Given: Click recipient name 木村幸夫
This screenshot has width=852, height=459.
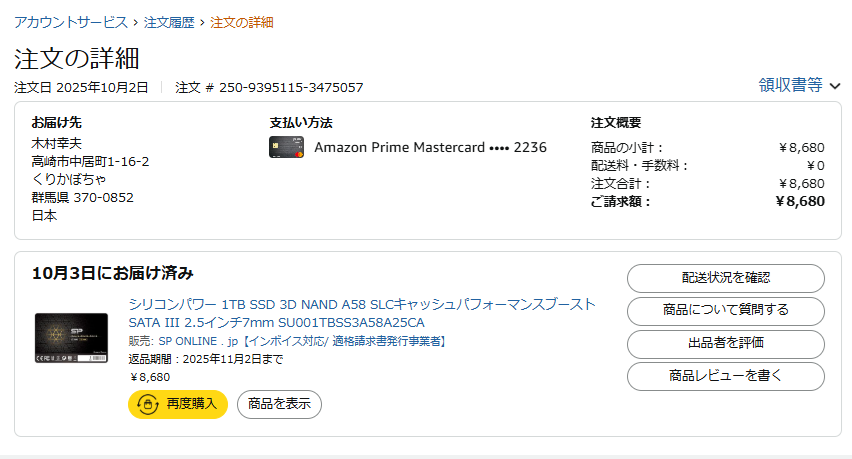Looking at the screenshot, I should [x=56, y=143].
